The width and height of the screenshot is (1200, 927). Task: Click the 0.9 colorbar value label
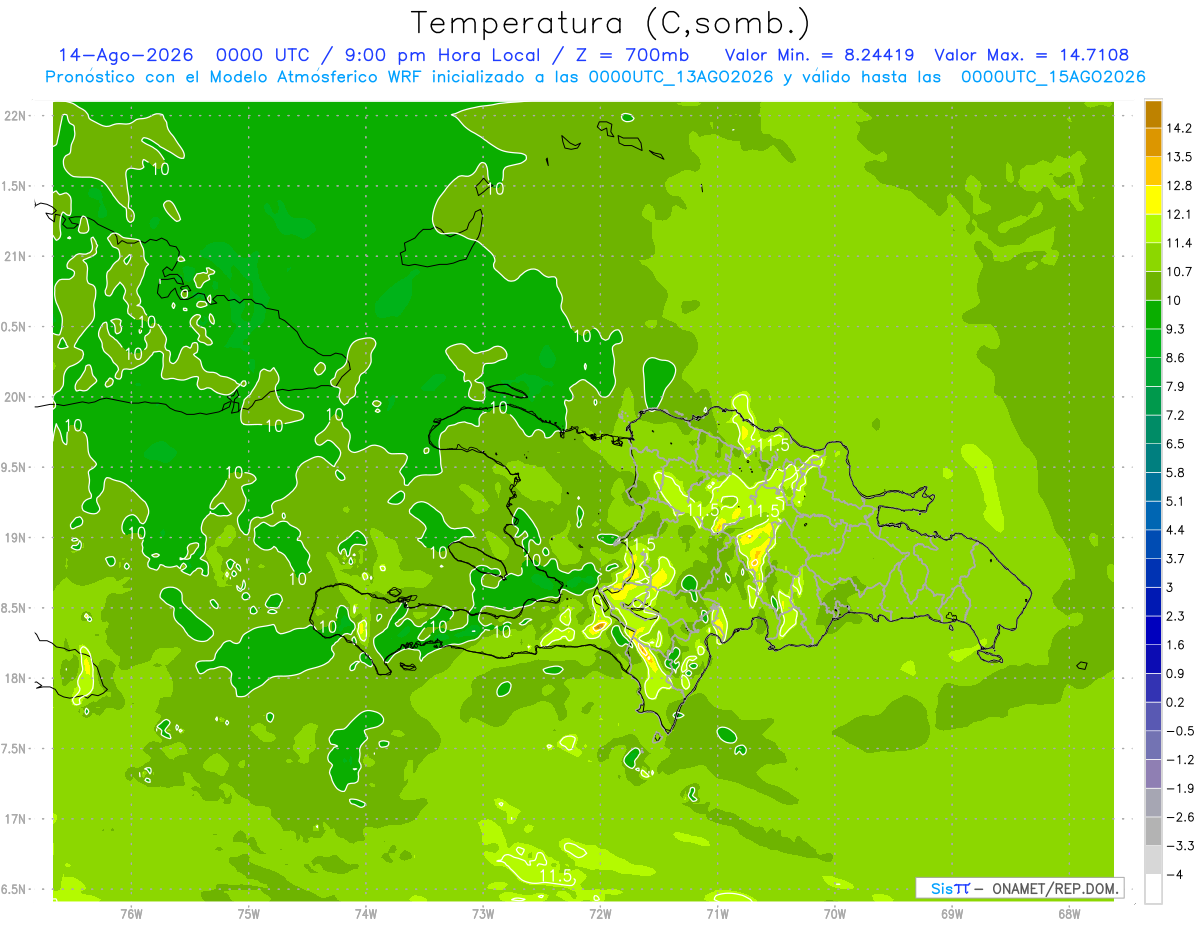1177,674
